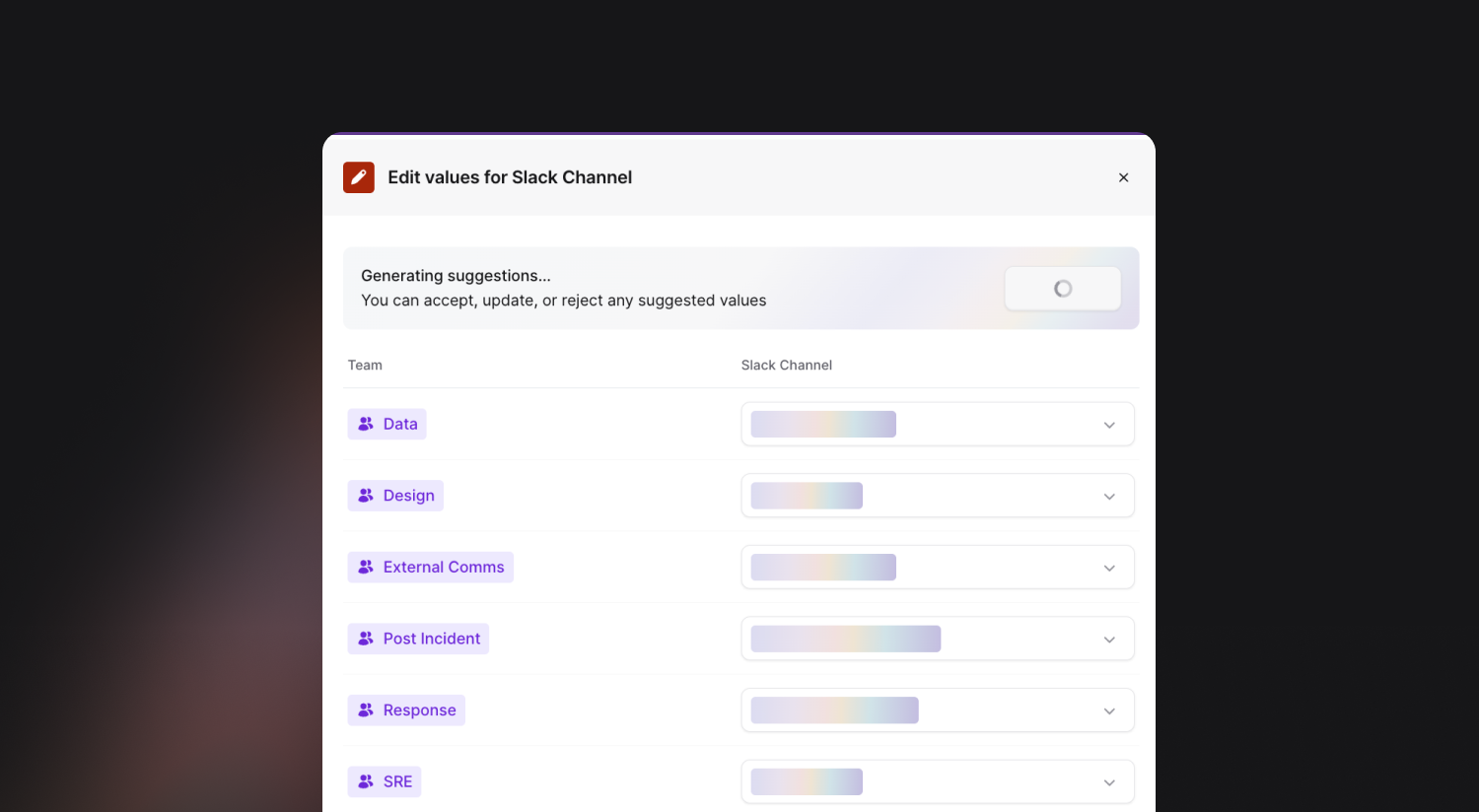Close the Edit values dialog
The image size is (1479, 812).
point(1123,177)
